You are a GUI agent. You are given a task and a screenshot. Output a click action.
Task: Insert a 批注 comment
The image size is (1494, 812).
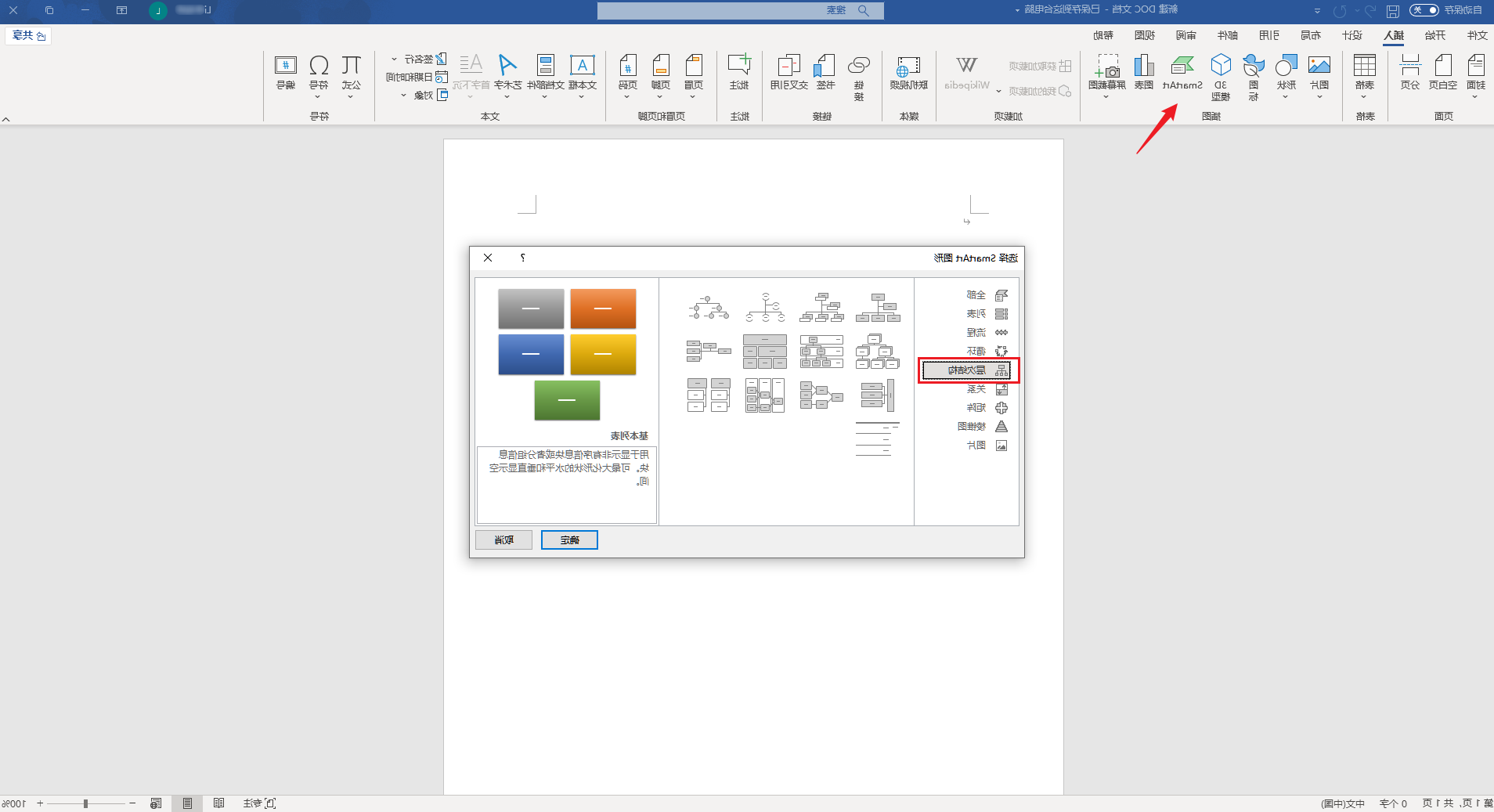point(740,72)
